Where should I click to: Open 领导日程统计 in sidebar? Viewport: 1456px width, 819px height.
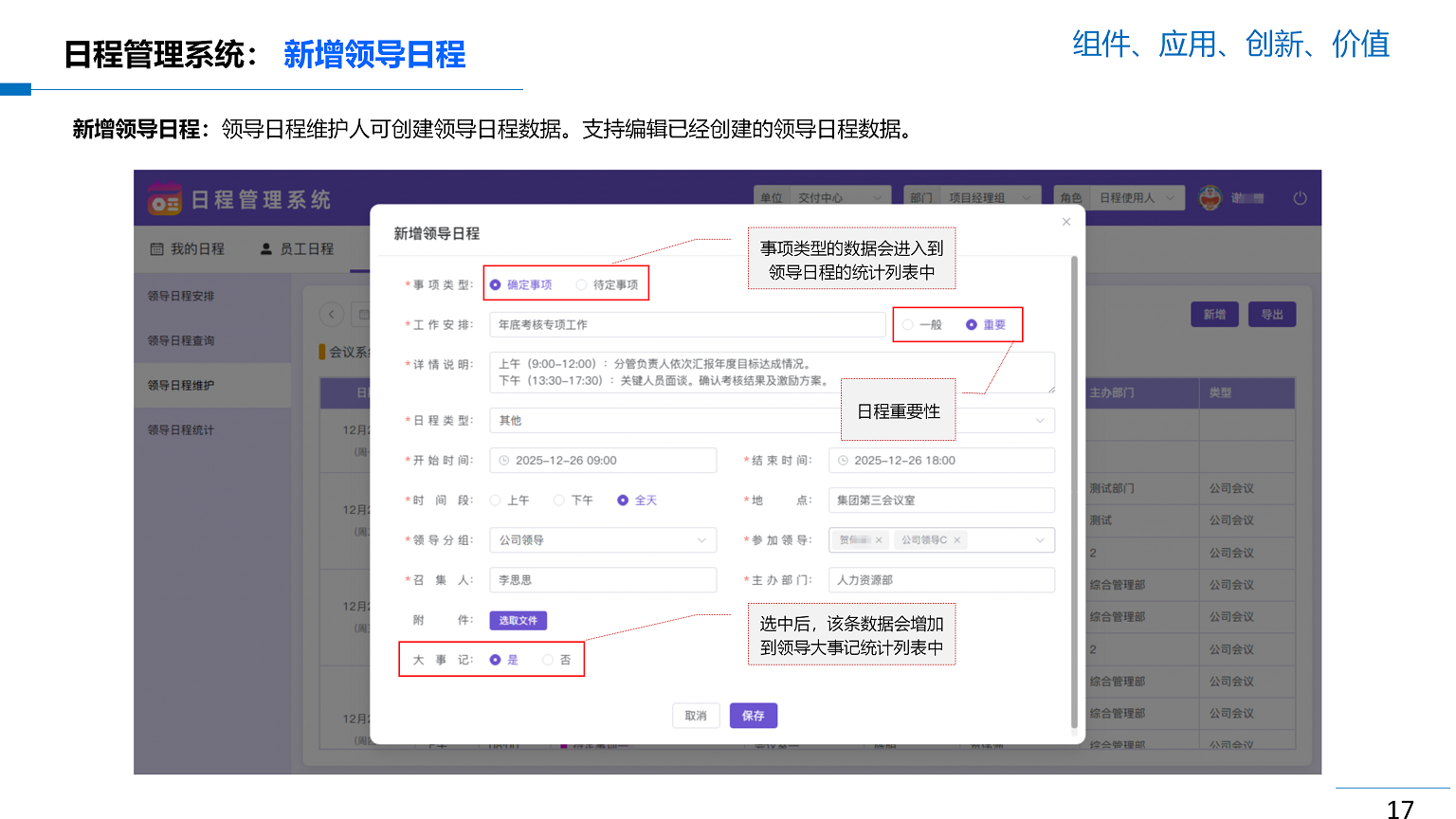coord(181,430)
